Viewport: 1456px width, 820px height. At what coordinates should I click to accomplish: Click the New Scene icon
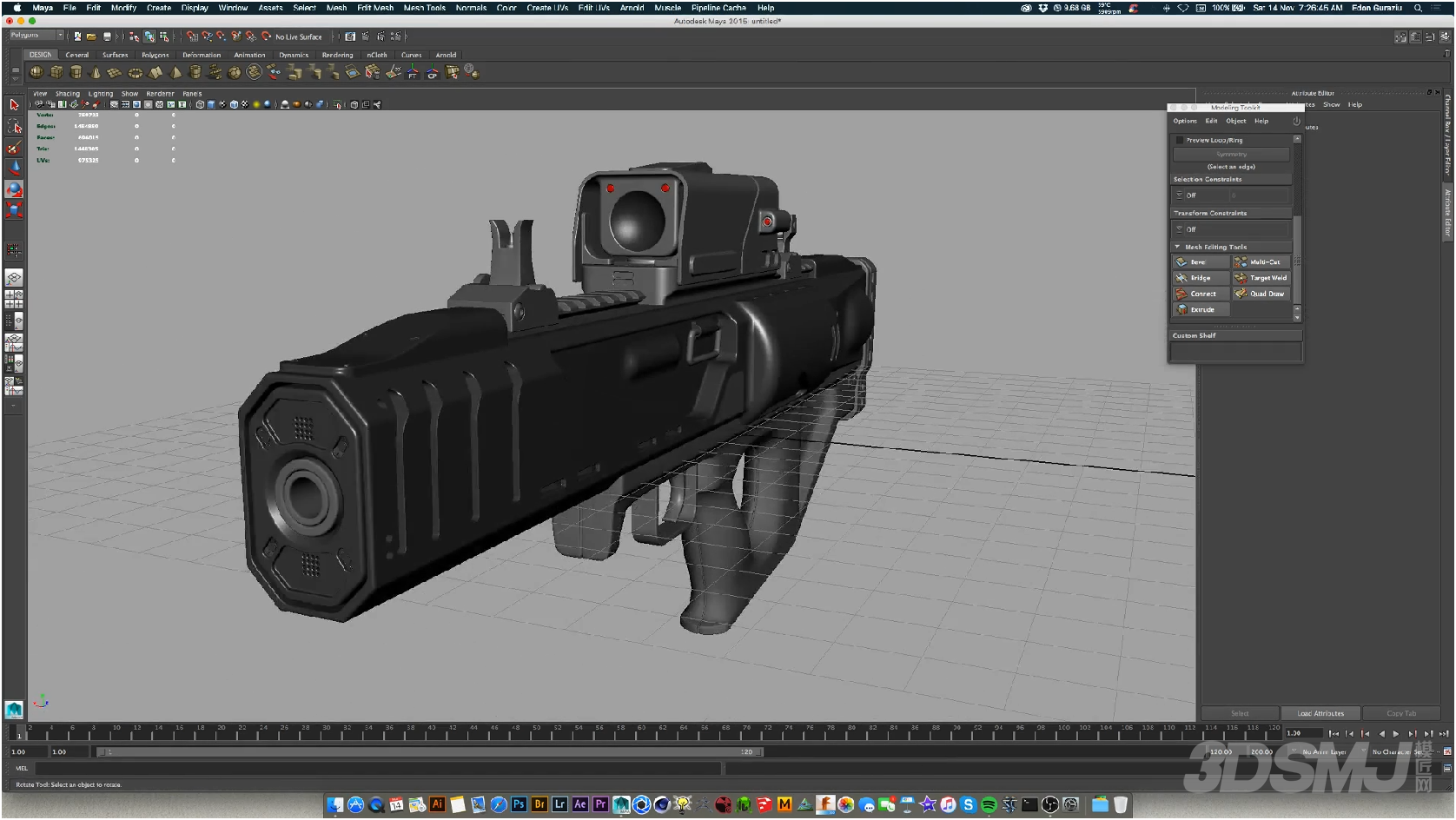tap(77, 36)
